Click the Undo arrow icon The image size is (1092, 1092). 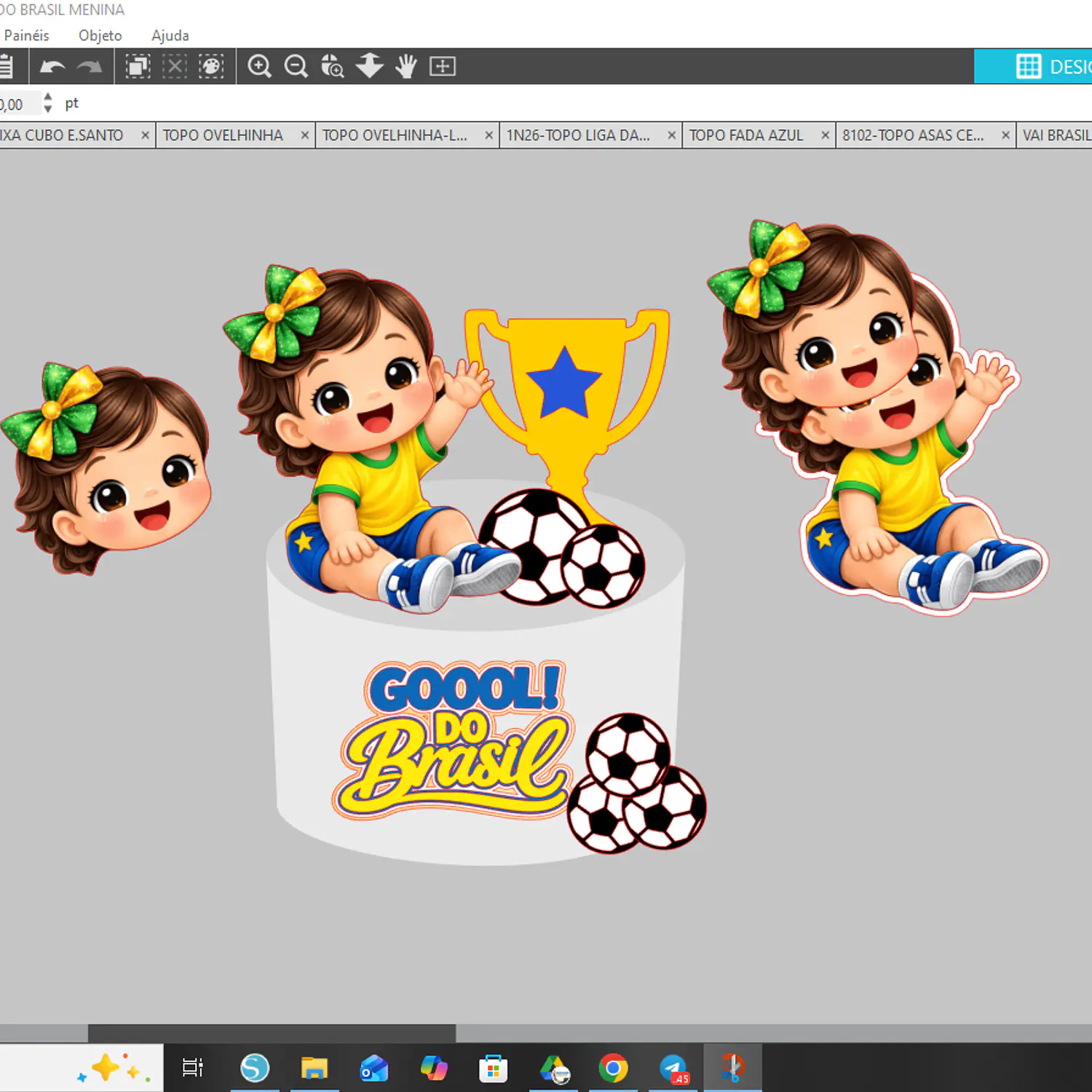pos(52,67)
